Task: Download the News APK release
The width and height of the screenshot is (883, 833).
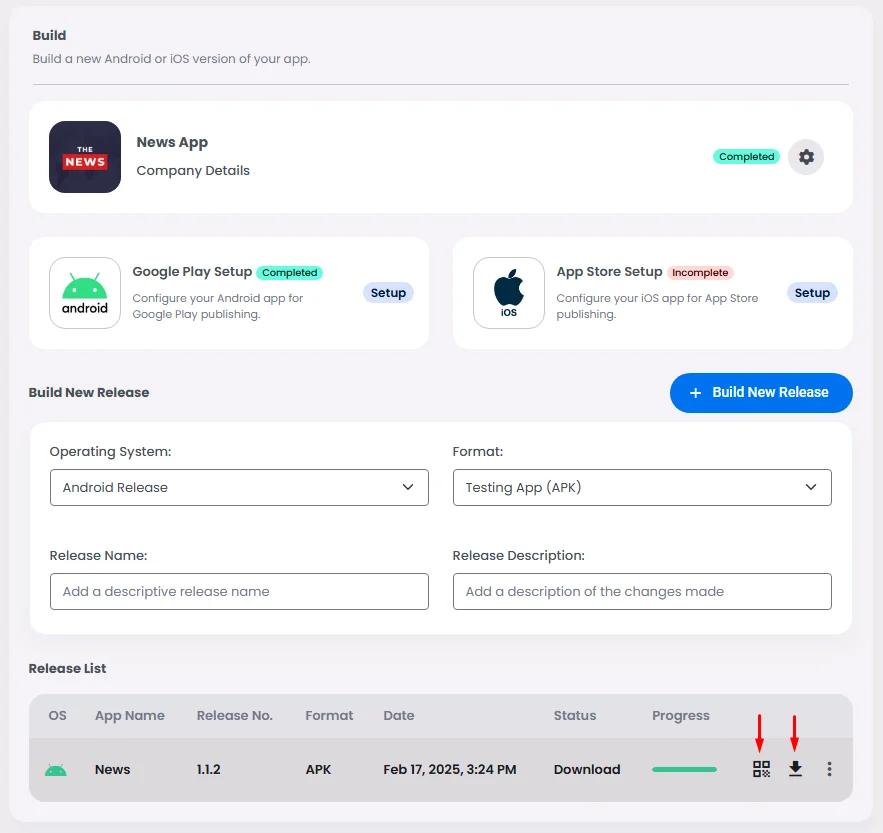Action: pyautogui.click(x=795, y=769)
